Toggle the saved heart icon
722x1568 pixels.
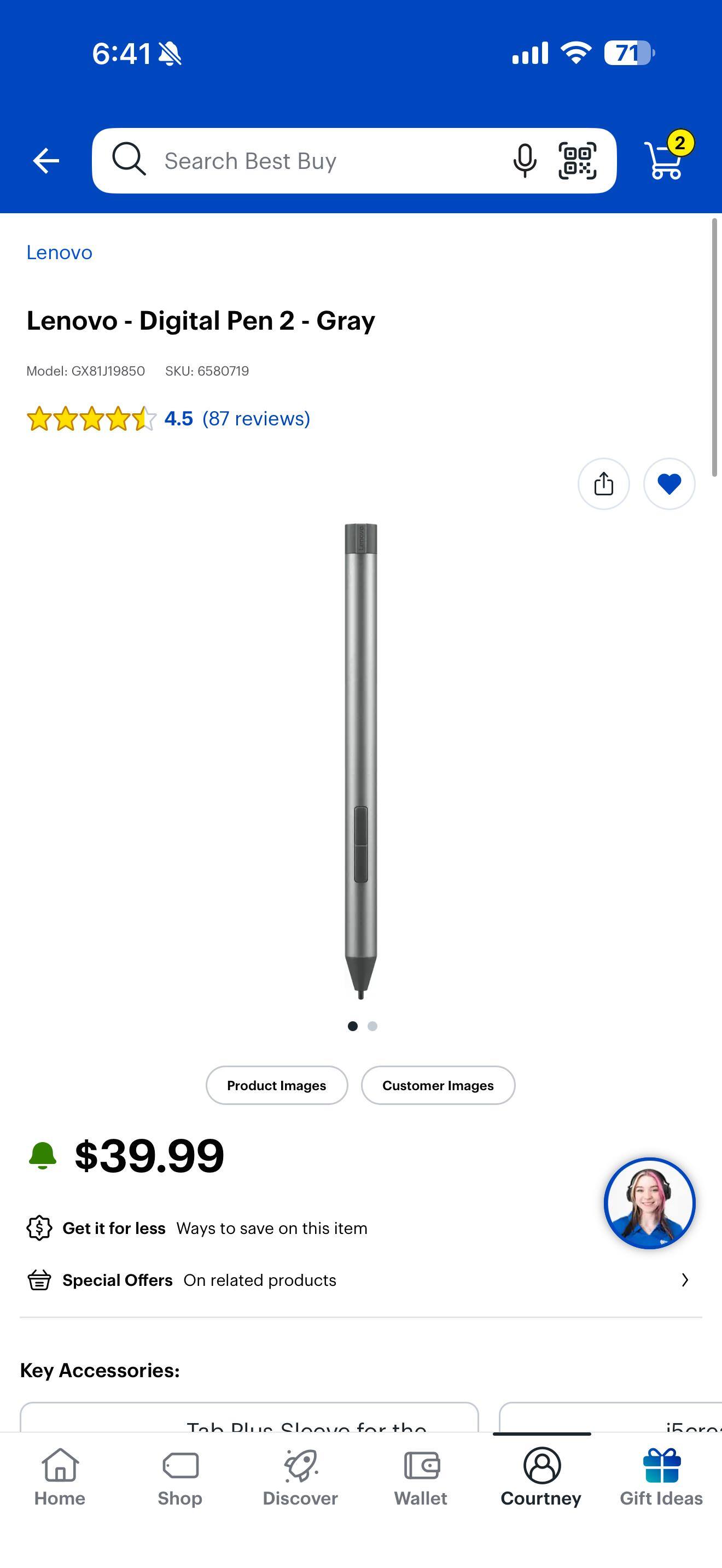[669, 484]
